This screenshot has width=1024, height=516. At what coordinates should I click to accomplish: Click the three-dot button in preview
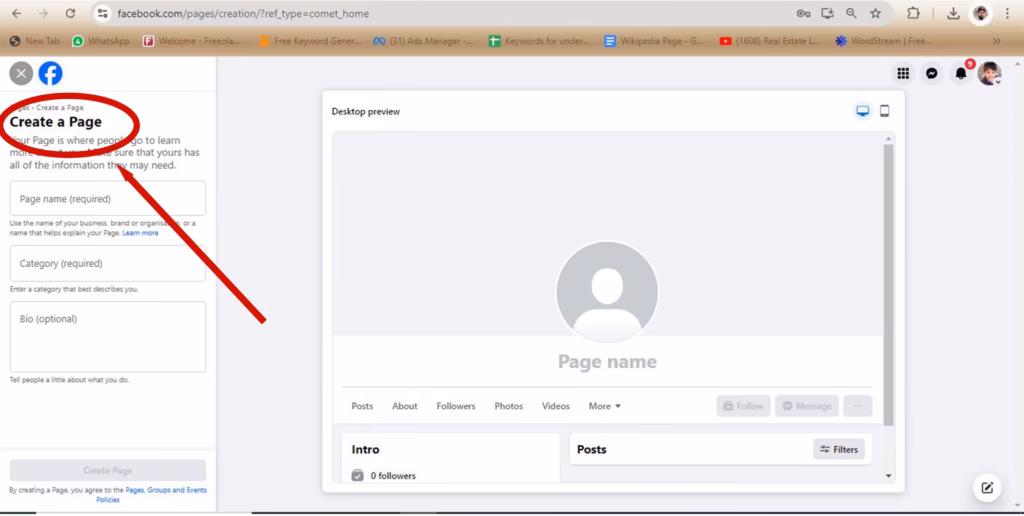point(857,406)
